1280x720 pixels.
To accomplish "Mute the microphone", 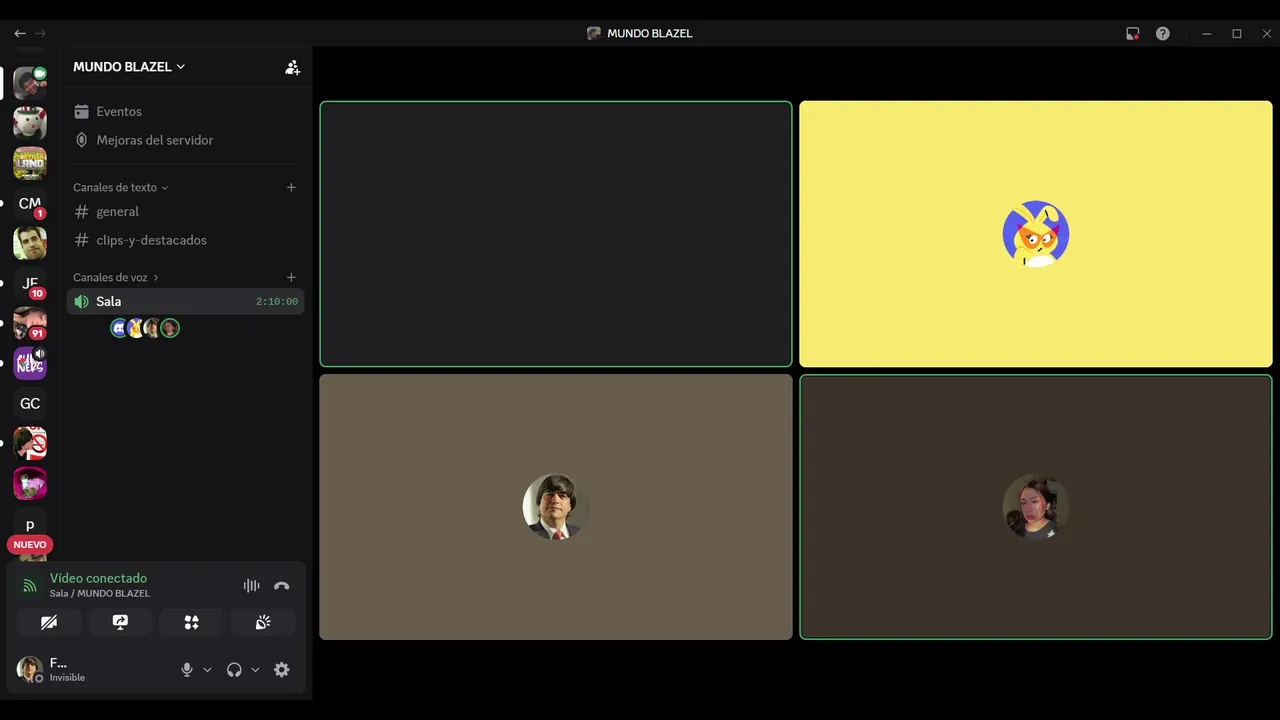I will (x=186, y=670).
